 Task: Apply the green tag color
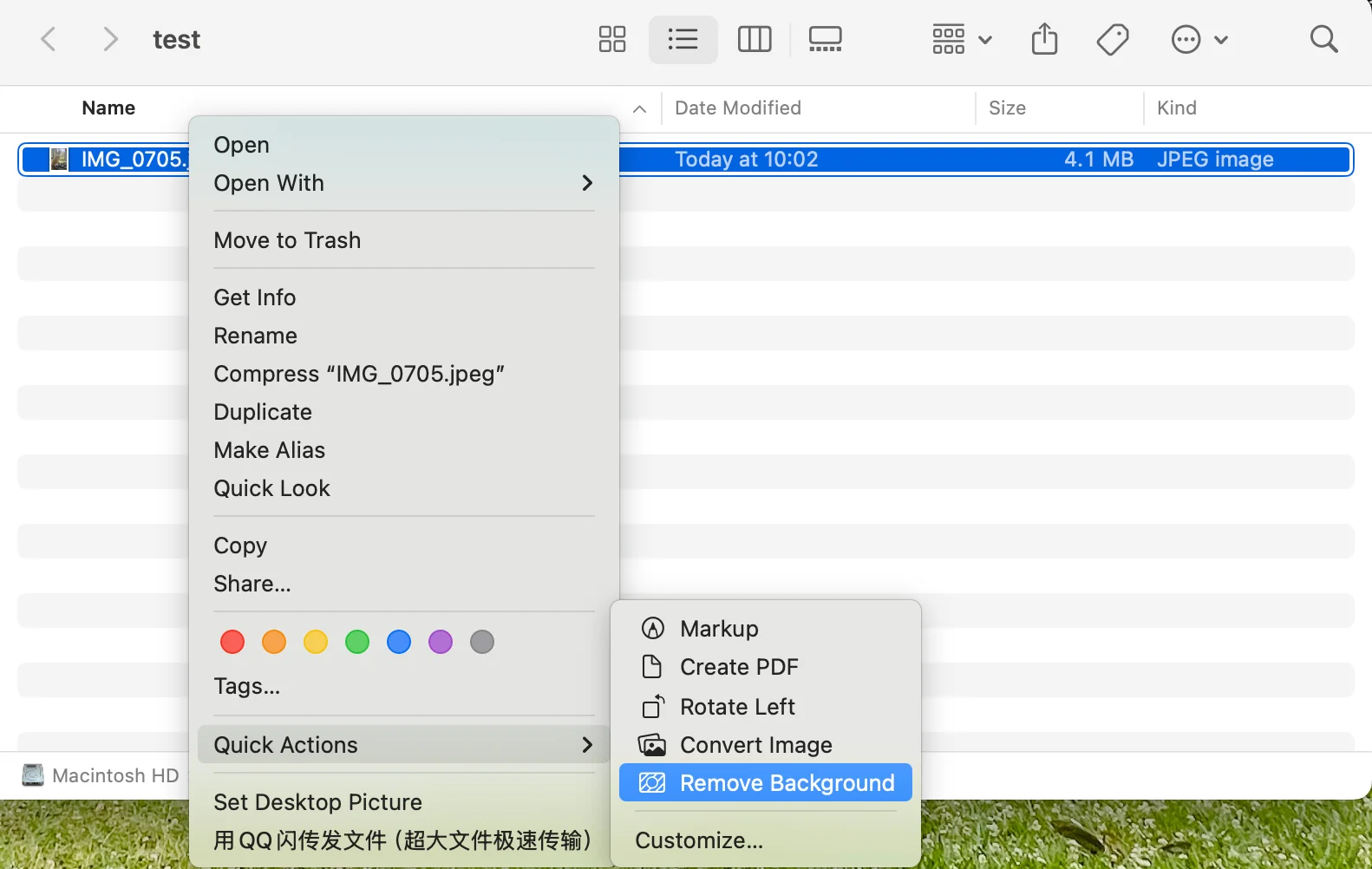(x=357, y=642)
